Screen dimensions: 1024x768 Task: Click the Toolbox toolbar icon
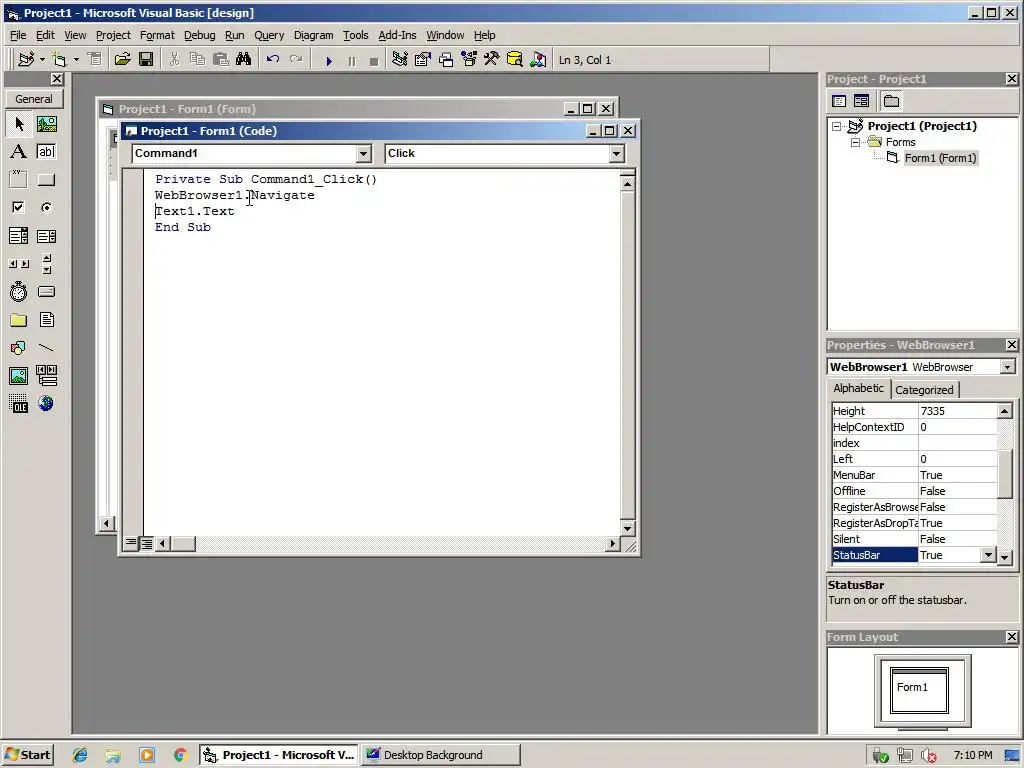492,59
